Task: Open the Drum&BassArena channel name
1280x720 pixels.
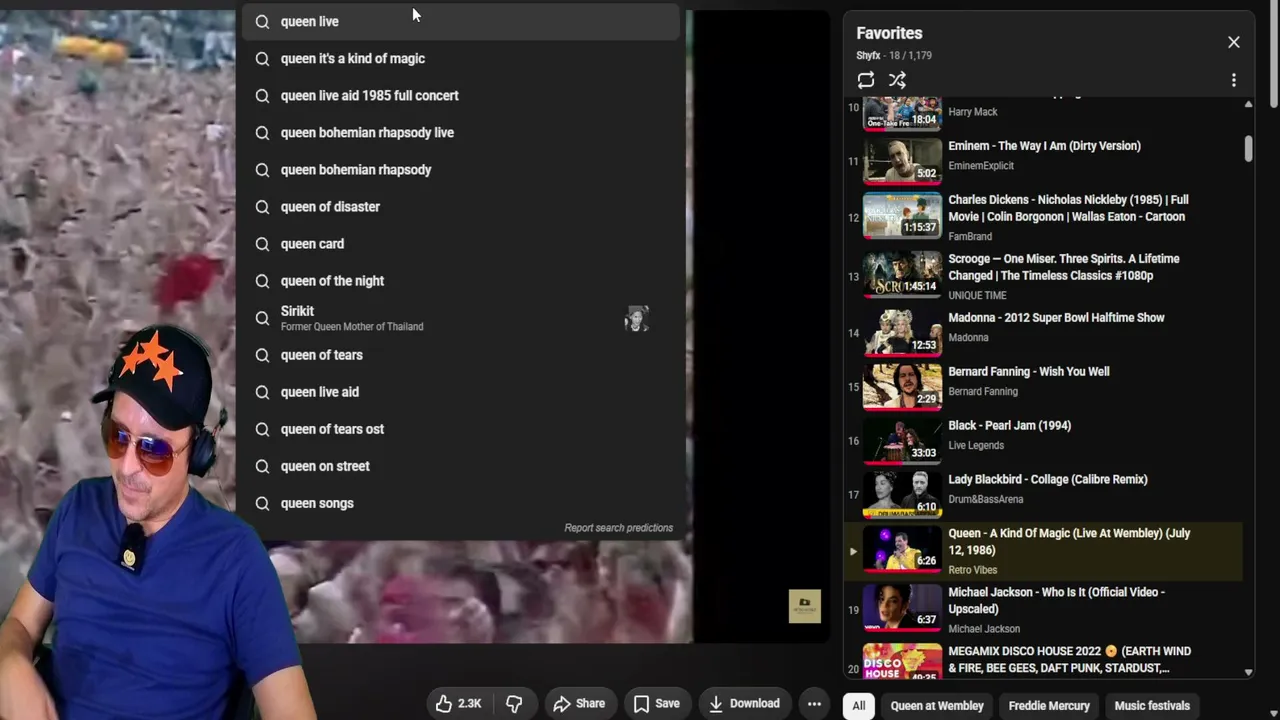Action: 985,499
